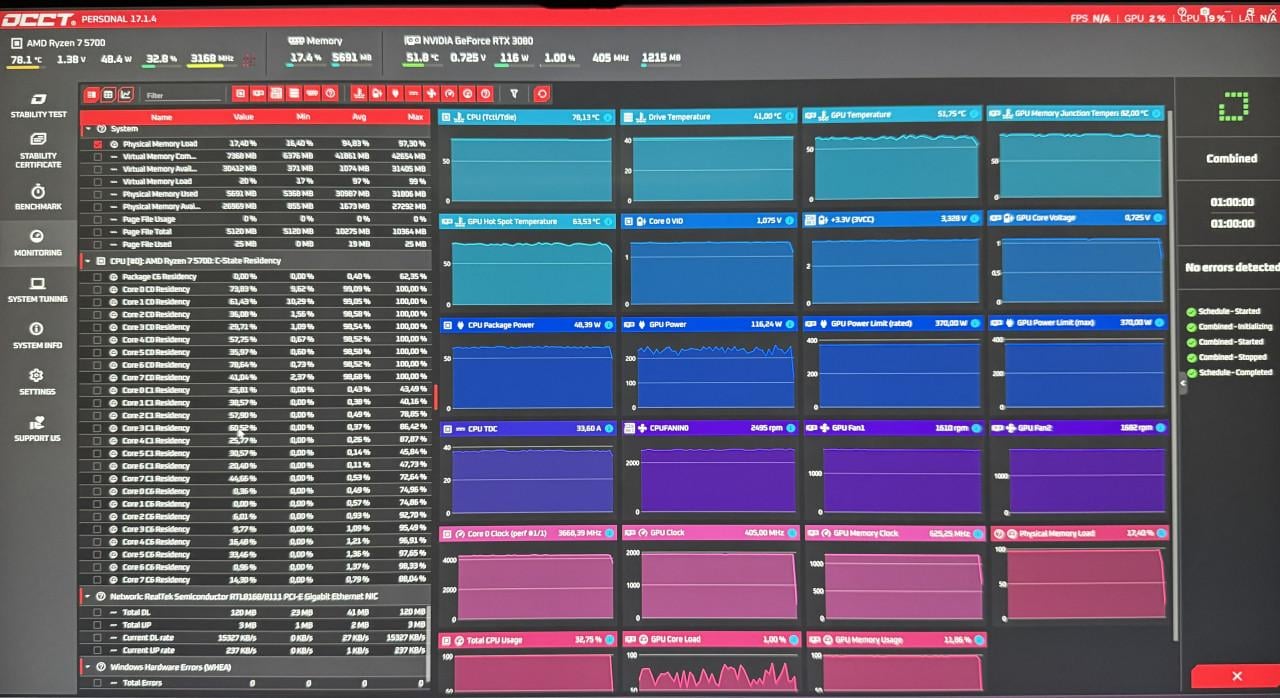Click the Combined test label
The height and width of the screenshot is (698, 1280).
1231,158
